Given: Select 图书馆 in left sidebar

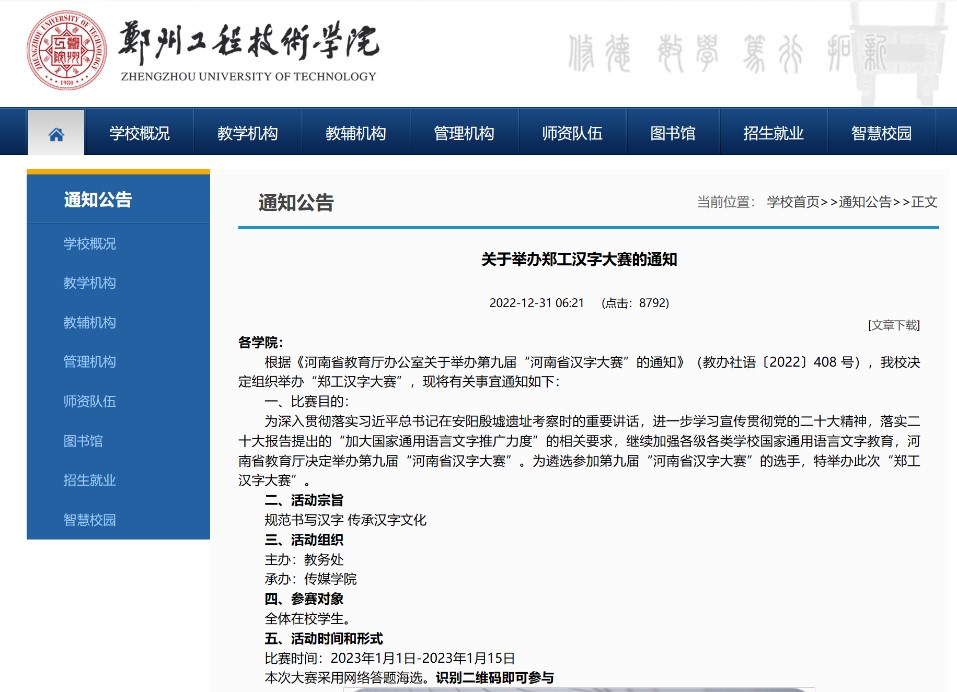Looking at the screenshot, I should (x=83, y=441).
